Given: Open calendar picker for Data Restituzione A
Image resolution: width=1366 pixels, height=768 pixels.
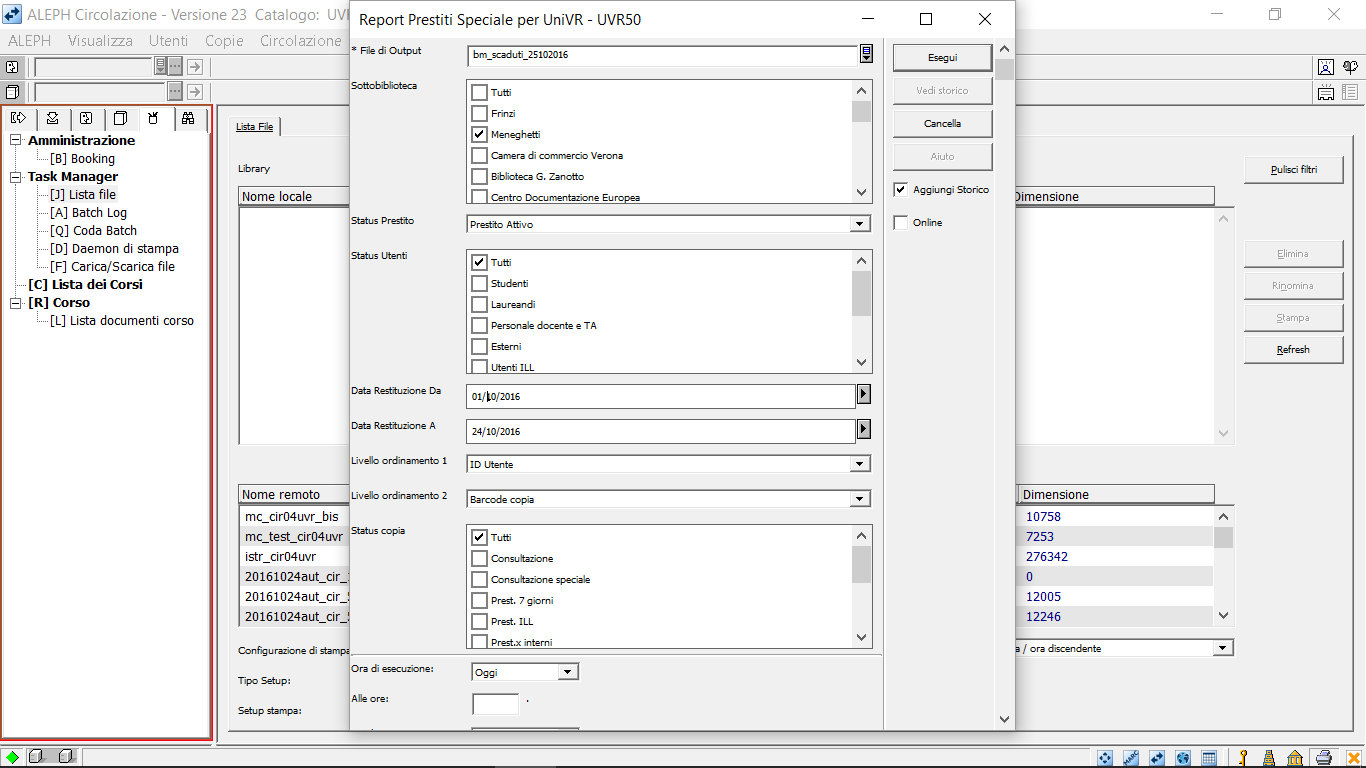Looking at the screenshot, I should [x=864, y=429].
